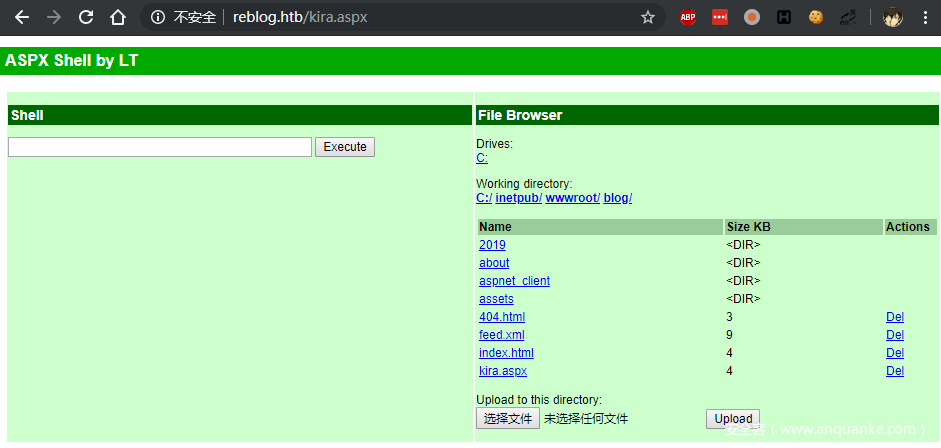941x448 pixels.
Task: Open the about directory
Action: pyautogui.click(x=494, y=263)
